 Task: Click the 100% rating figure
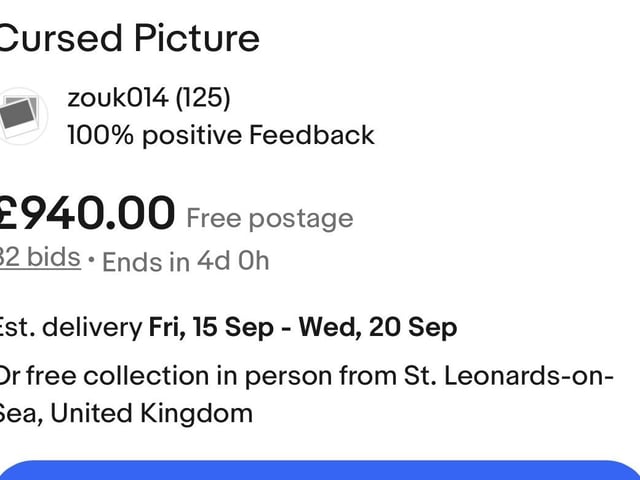click(x=100, y=135)
